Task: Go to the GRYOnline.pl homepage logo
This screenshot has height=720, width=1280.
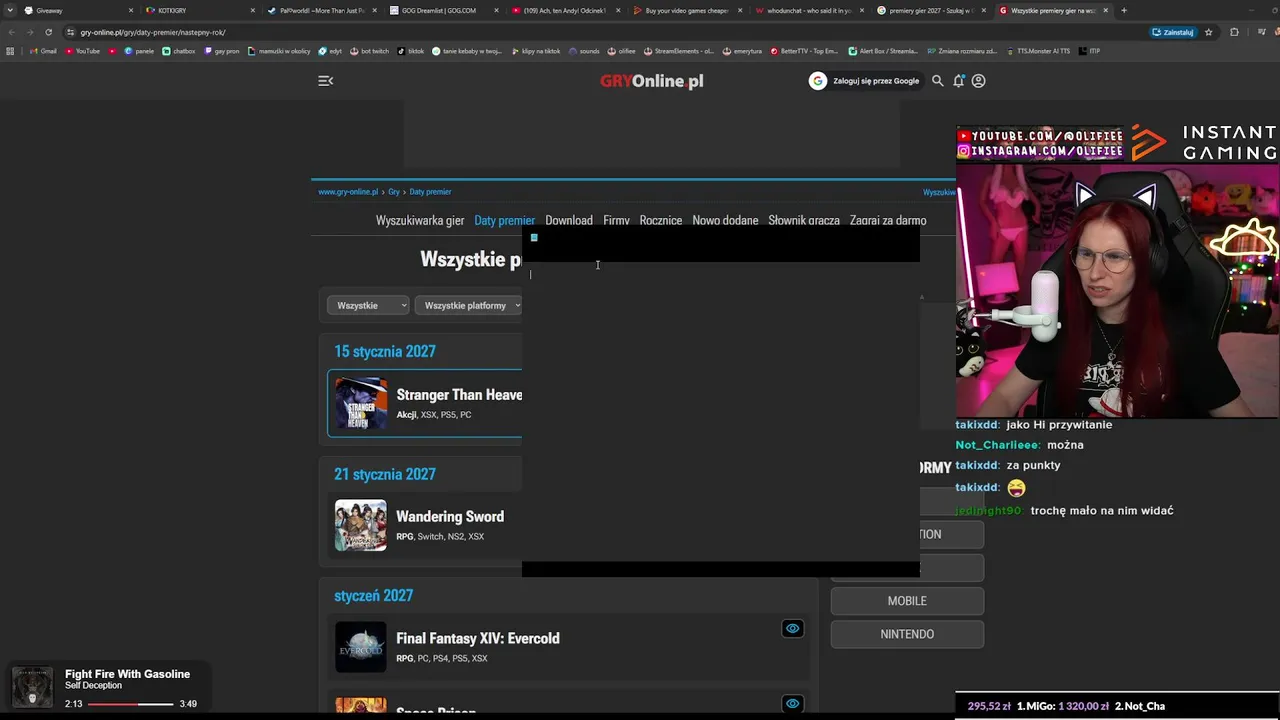Action: click(x=652, y=81)
